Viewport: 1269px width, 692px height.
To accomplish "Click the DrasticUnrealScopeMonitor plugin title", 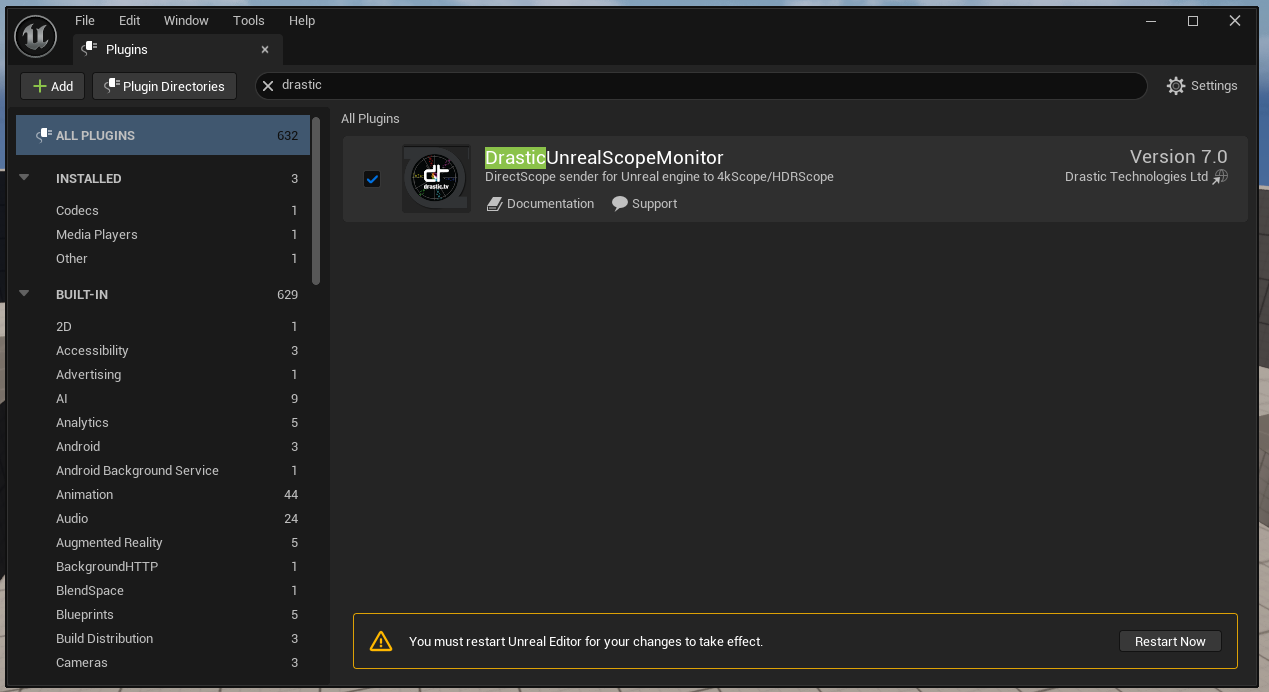I will (x=604, y=158).
